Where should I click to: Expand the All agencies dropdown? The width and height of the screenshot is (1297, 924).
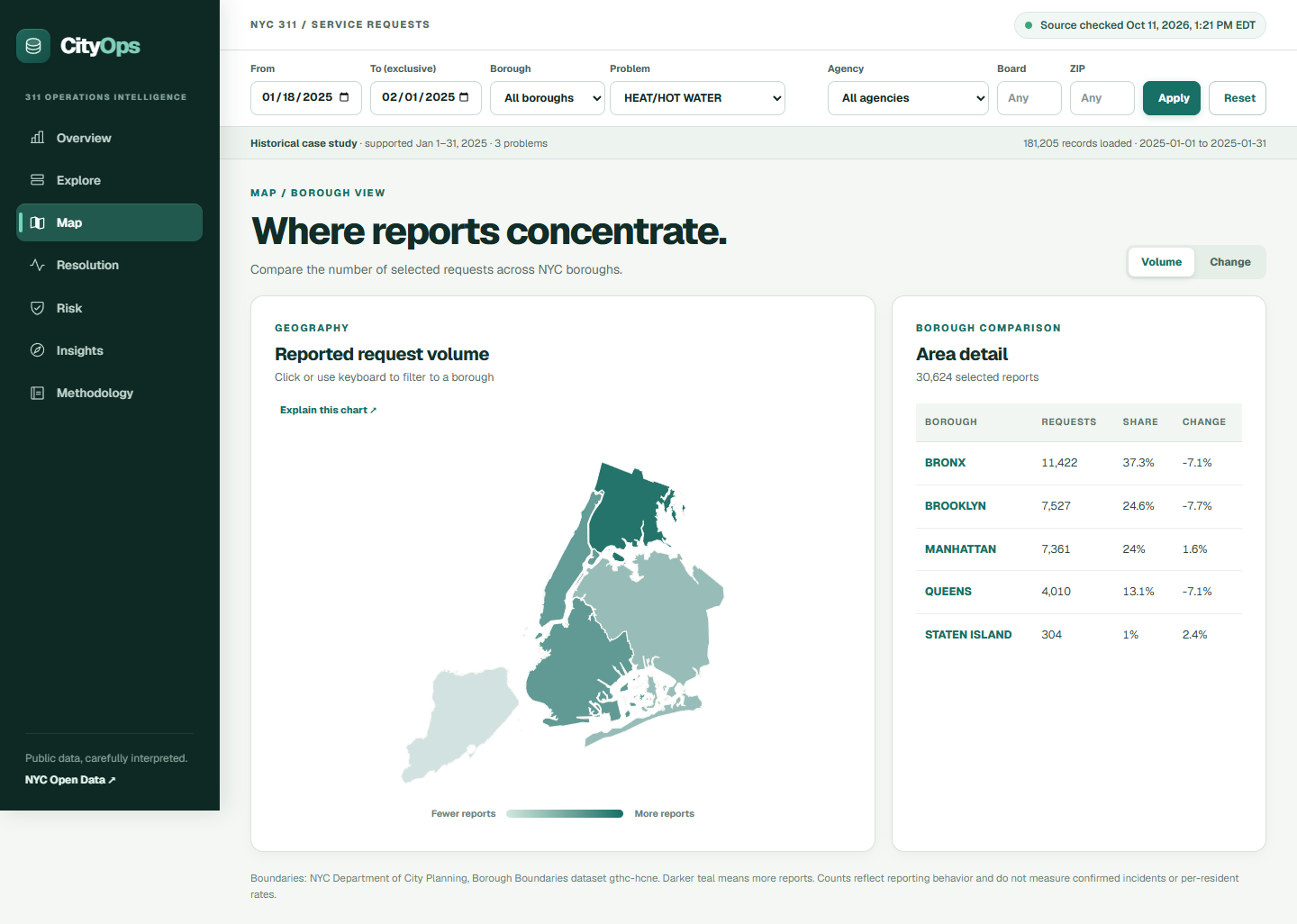pyautogui.click(x=908, y=98)
